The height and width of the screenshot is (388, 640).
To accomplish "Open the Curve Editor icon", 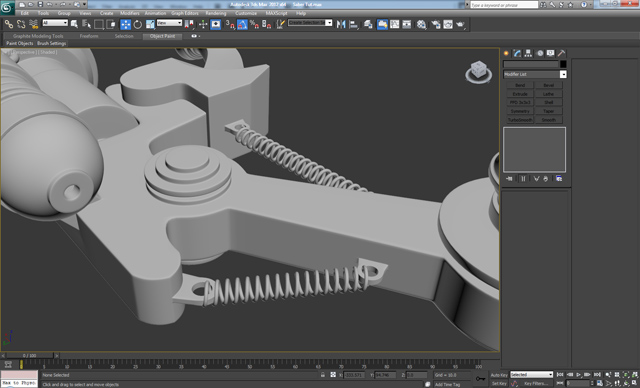I will pos(395,24).
